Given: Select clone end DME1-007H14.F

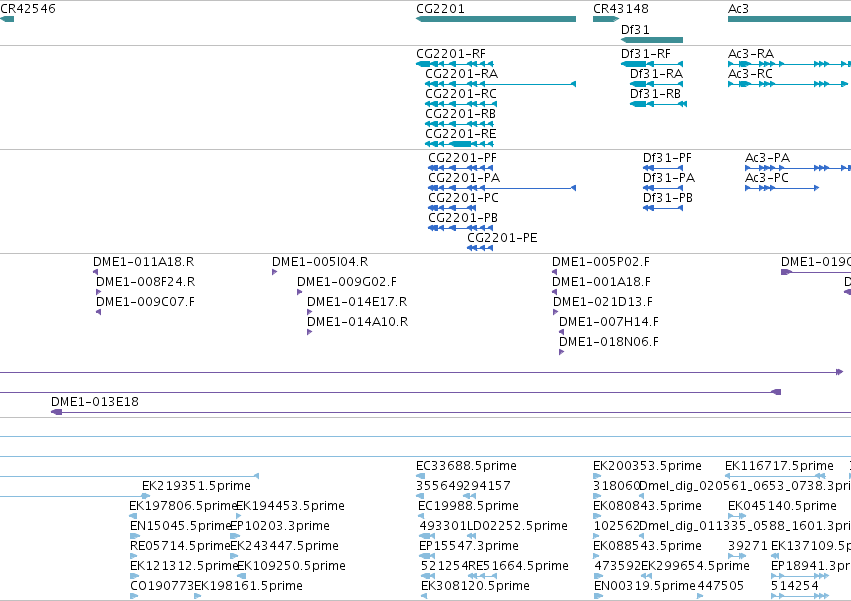Looking at the screenshot, I should 561,332.
